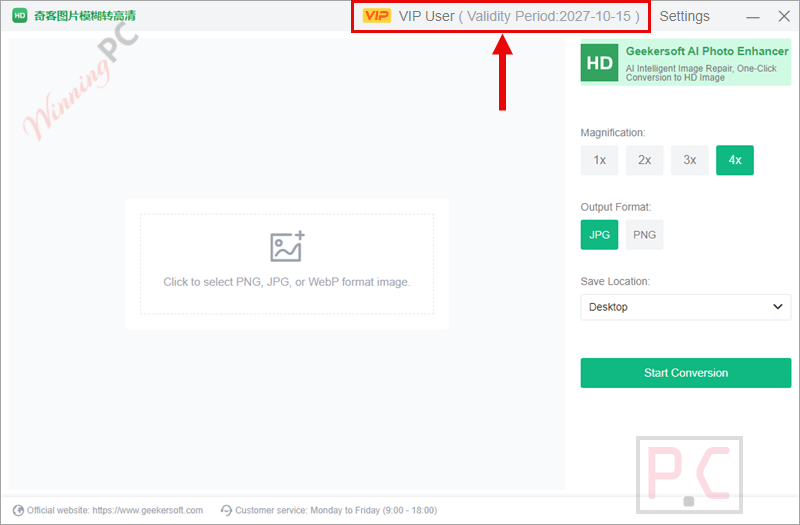This screenshot has width=800, height=525.
Task: Click the large HD banner logo
Action: click(599, 63)
